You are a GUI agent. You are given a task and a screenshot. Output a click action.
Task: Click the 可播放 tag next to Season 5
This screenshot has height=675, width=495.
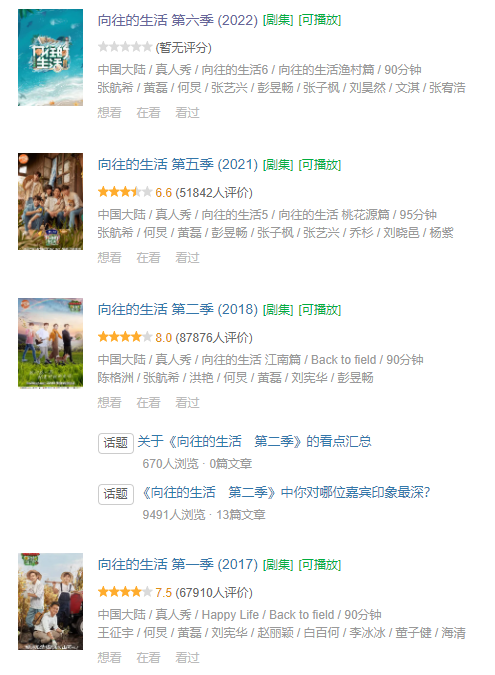pyautogui.click(x=320, y=165)
